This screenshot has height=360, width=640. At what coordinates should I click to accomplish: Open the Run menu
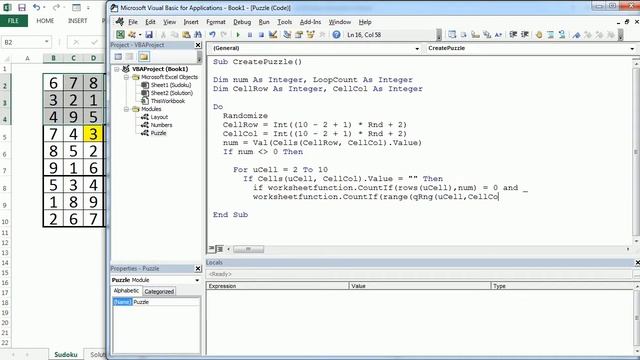pyautogui.click(x=264, y=22)
